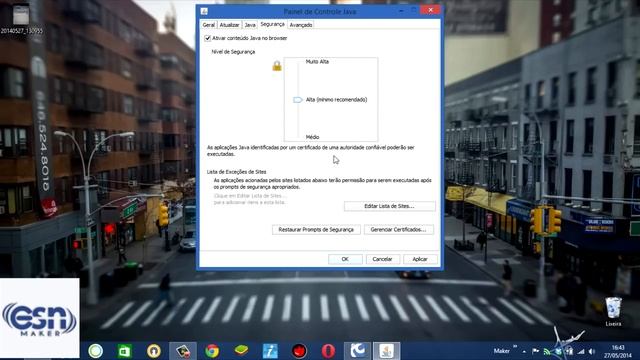
Task: Open the red circular taskbar app
Action: pos(299,351)
